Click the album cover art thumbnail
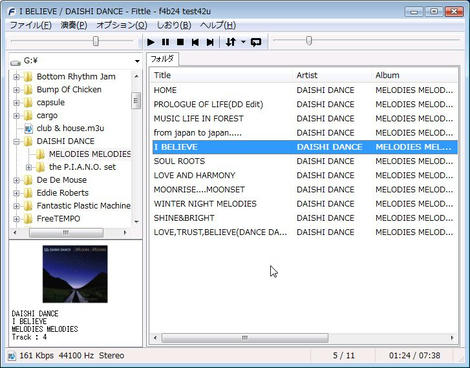The width and height of the screenshot is (470, 368). [75, 274]
